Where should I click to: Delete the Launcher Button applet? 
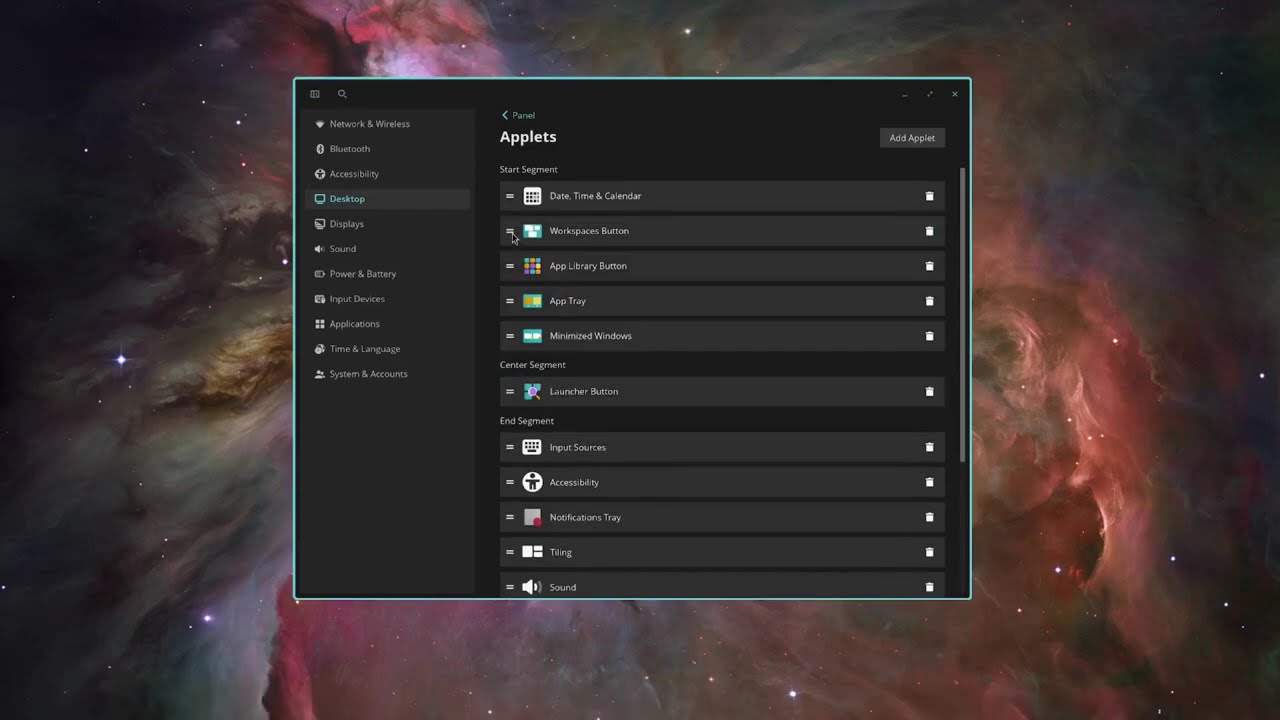click(929, 392)
